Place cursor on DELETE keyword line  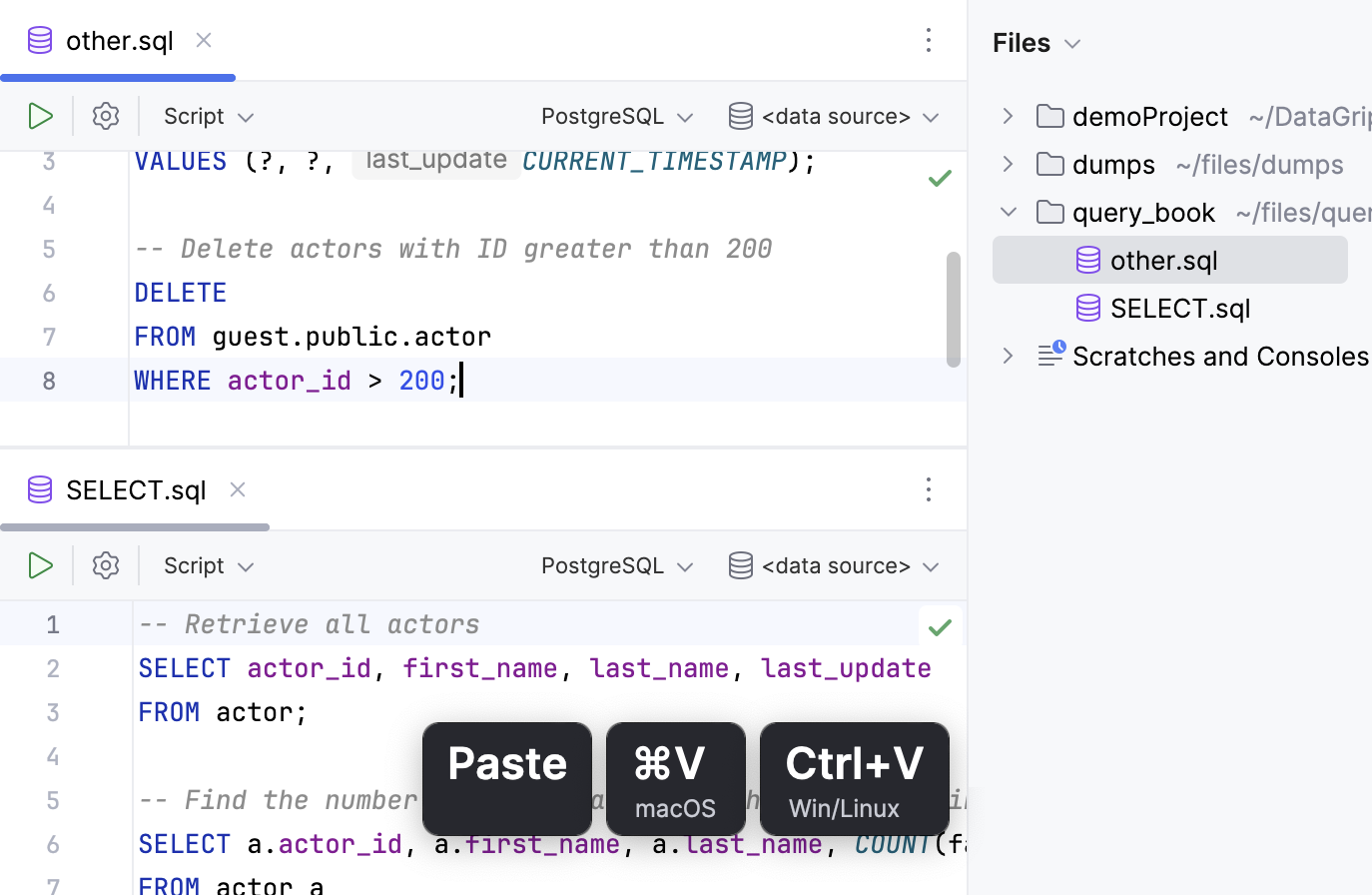coord(181,293)
